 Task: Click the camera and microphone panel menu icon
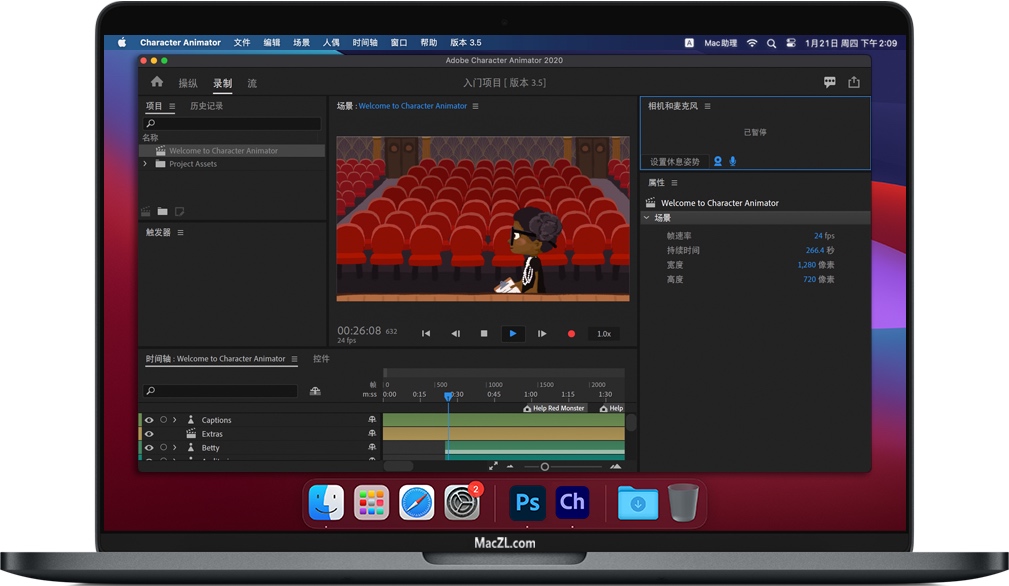pyautogui.click(x=707, y=105)
